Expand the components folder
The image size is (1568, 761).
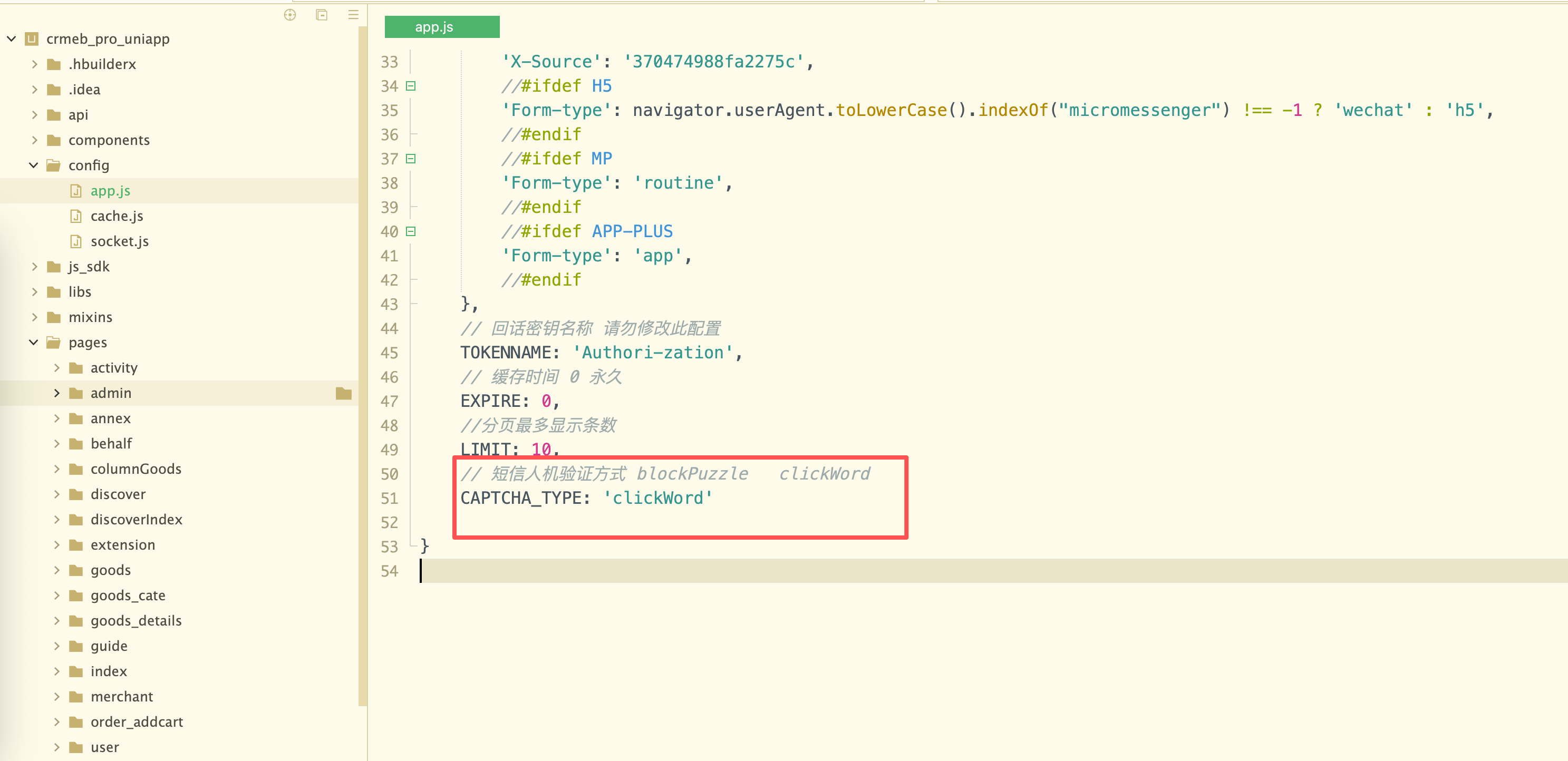point(34,141)
